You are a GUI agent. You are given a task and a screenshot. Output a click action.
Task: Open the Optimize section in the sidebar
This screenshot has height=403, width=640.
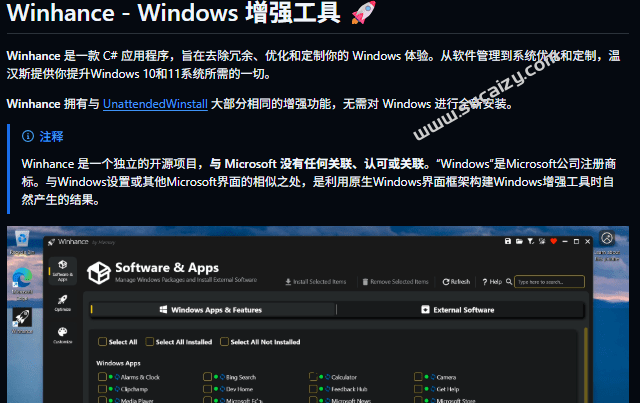62,303
